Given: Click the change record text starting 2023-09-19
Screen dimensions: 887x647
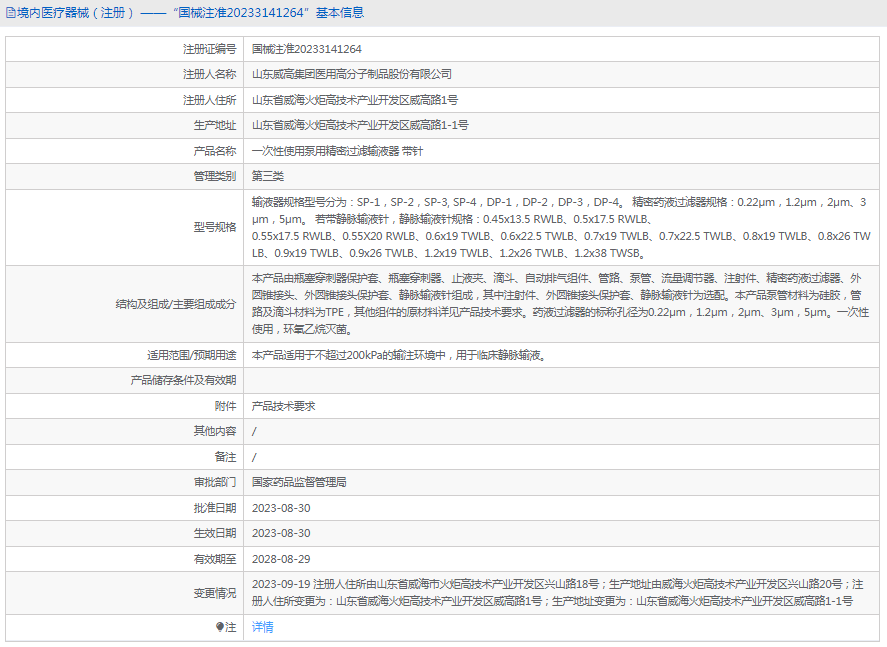Looking at the screenshot, I should [x=558, y=593].
